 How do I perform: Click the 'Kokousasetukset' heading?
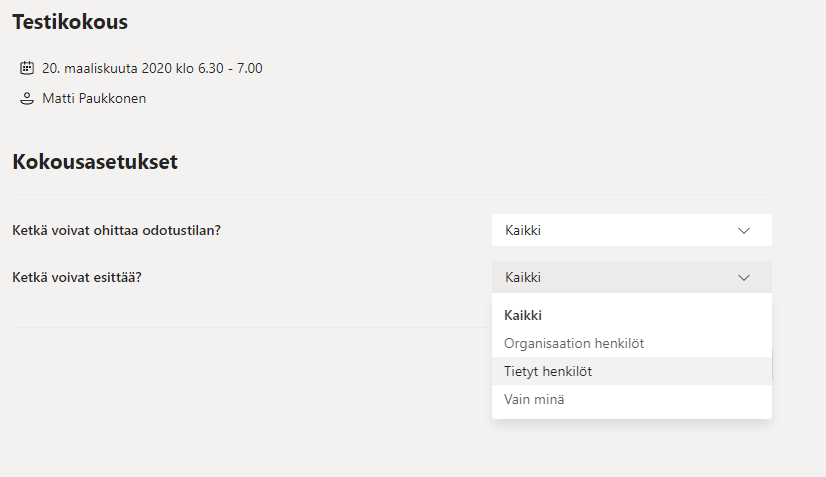click(x=95, y=161)
